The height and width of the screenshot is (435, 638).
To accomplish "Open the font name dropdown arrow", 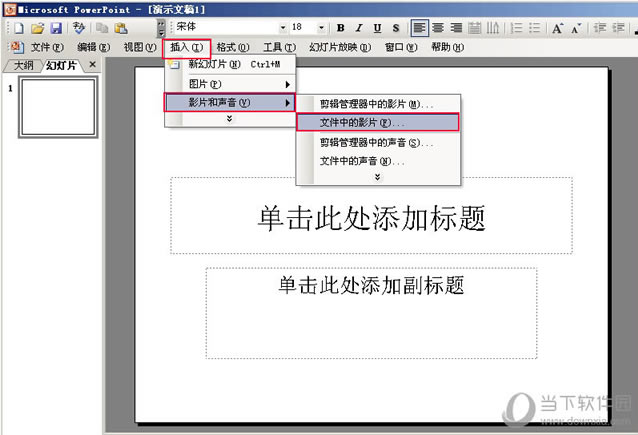I will coord(283,28).
